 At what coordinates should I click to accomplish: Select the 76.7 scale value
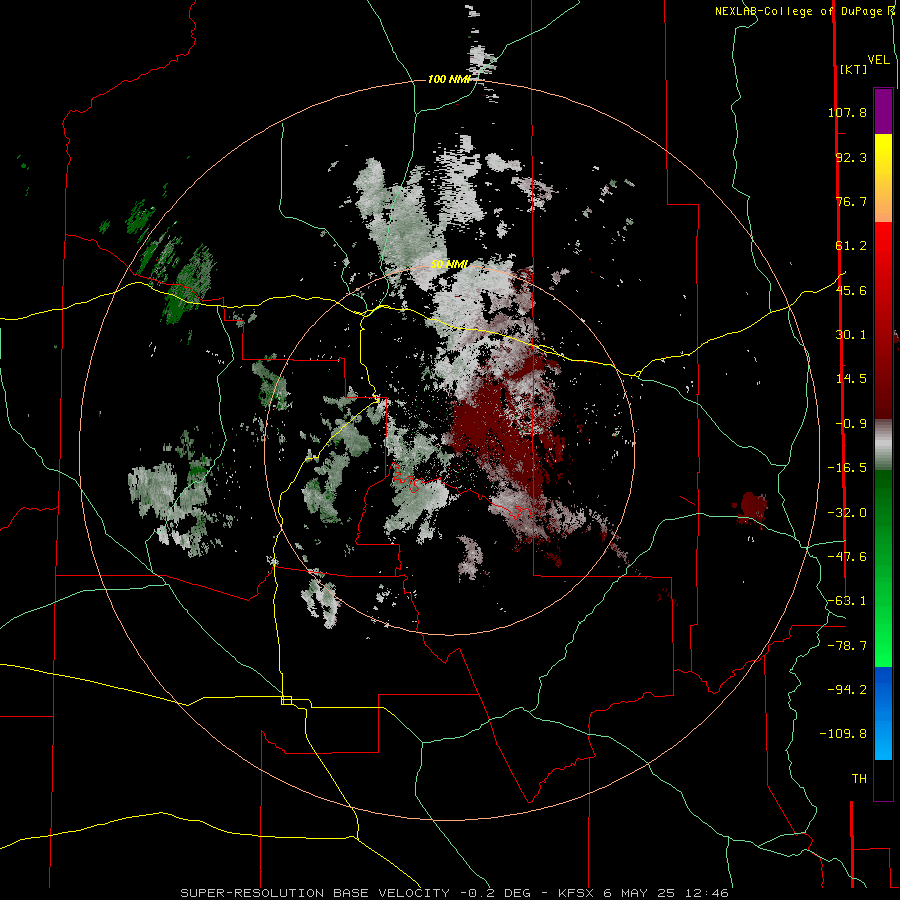[851, 201]
